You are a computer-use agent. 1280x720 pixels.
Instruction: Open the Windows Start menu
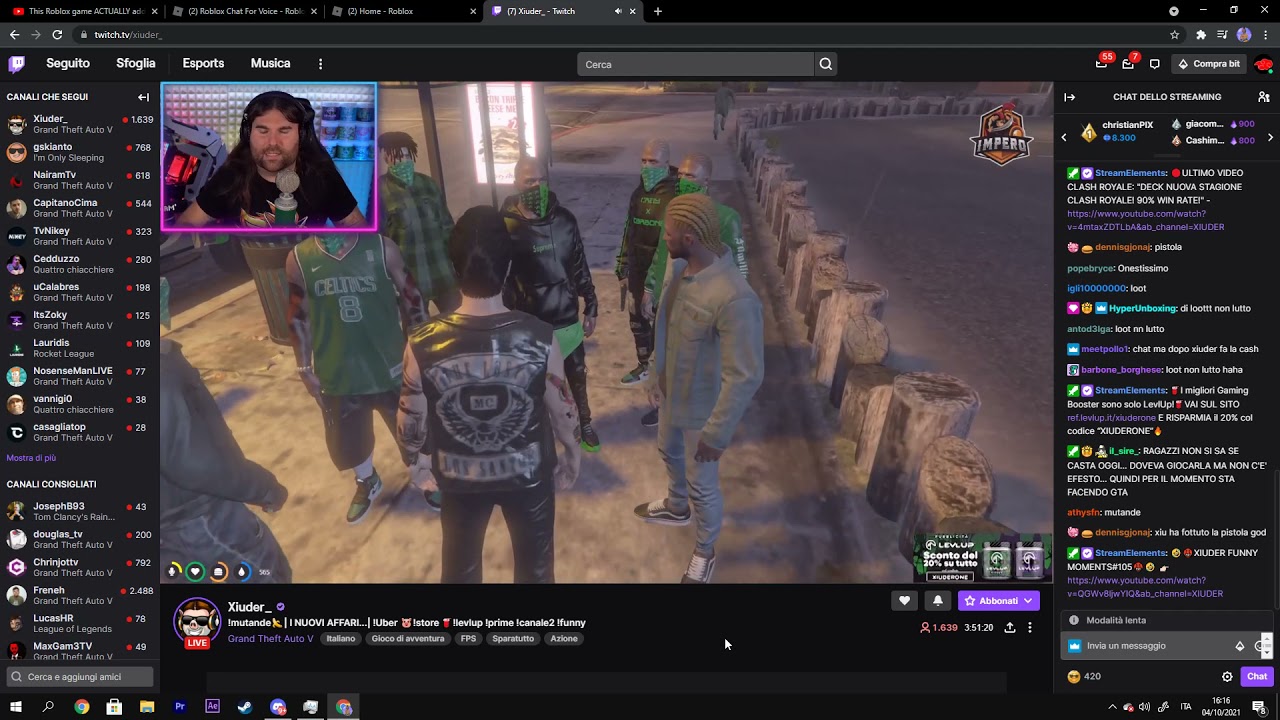[x=16, y=707]
